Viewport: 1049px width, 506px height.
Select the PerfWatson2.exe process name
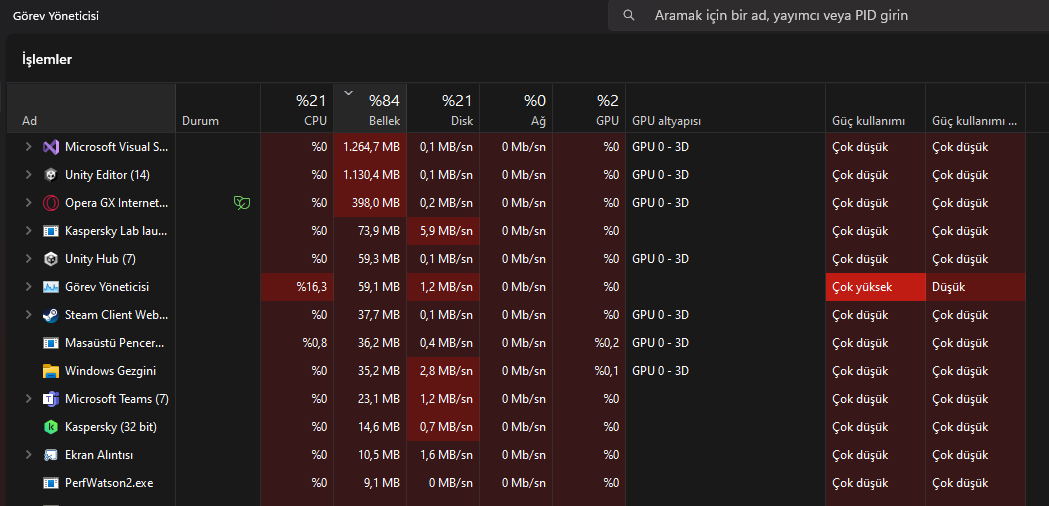[x=110, y=483]
